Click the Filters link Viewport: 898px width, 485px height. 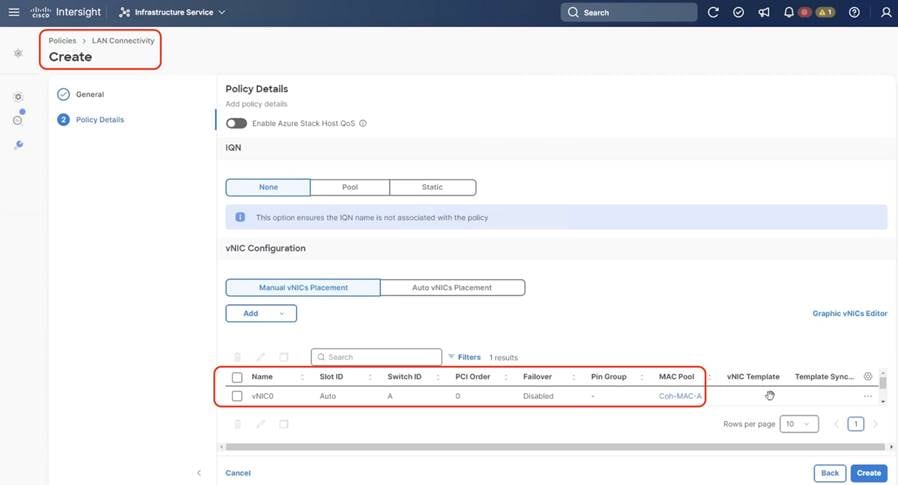point(469,357)
